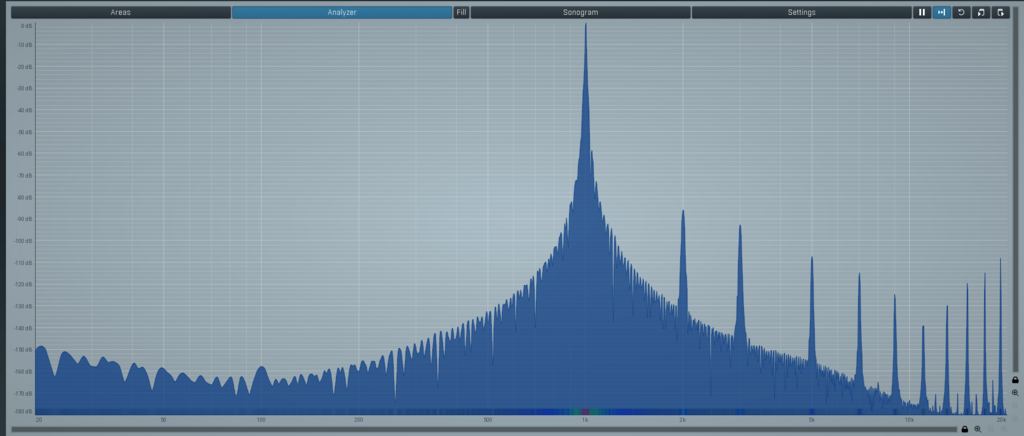Switch to the Analyzer tab
This screenshot has height=436, width=1024.
[x=342, y=12]
